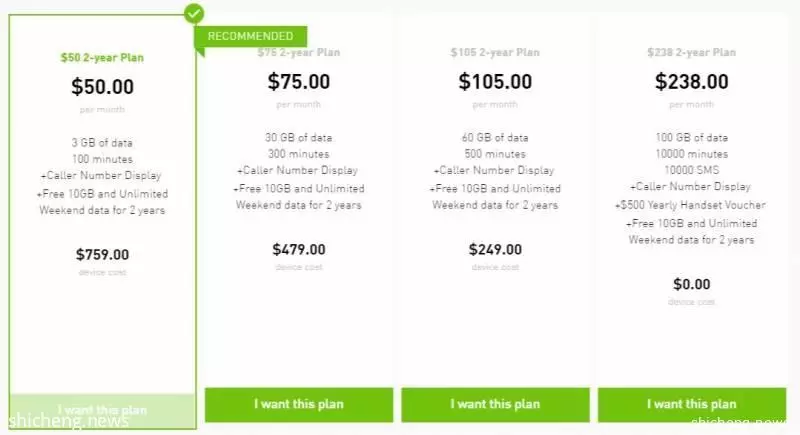This screenshot has width=800, height=435.
Task: Click the $75.00 monthly price
Action: tap(299, 82)
